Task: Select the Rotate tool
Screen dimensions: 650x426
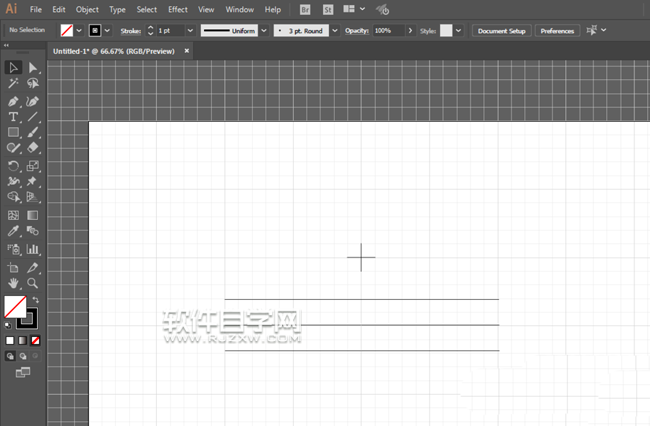Action: pos(13,166)
